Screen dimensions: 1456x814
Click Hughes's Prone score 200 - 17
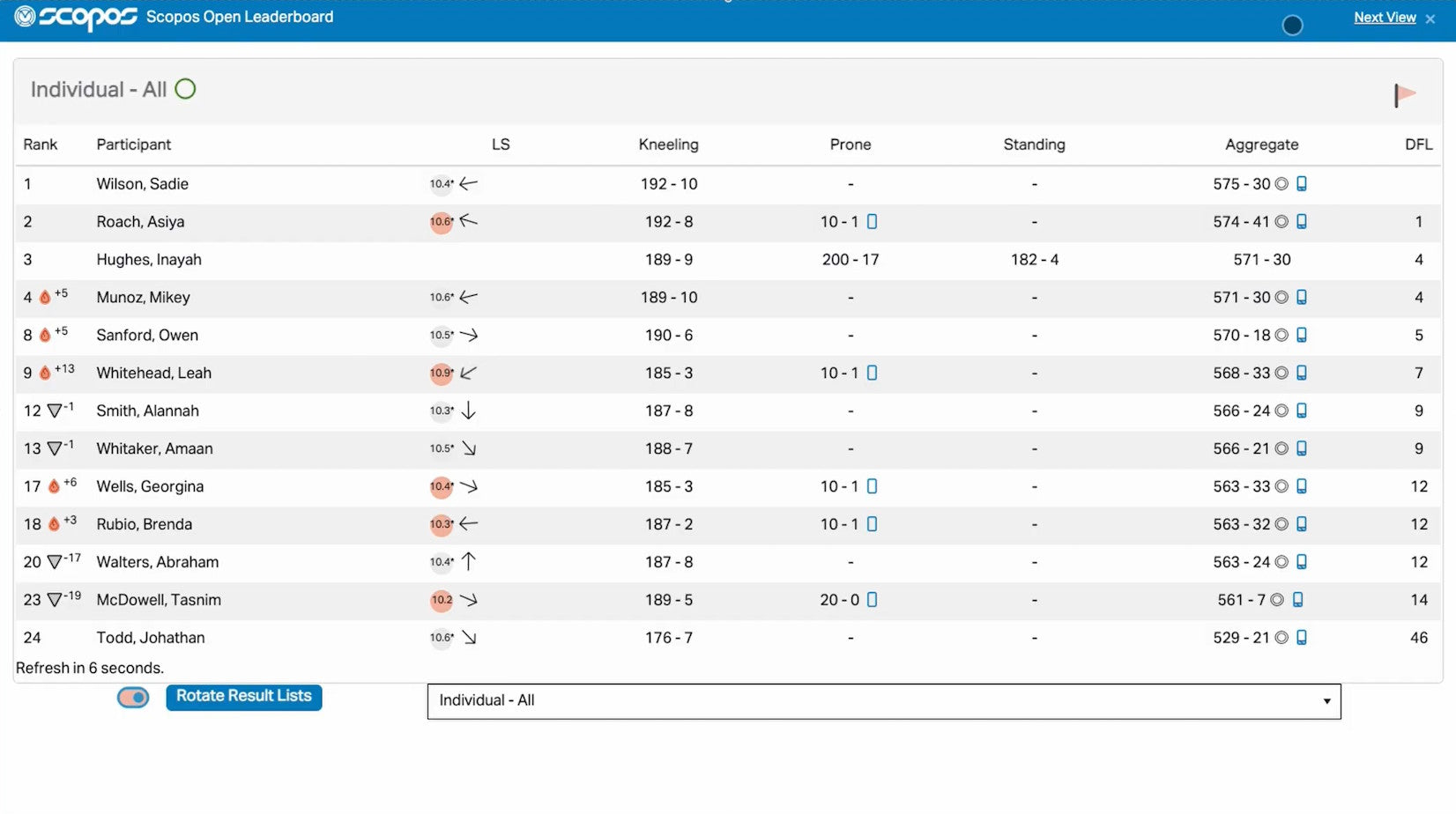pyautogui.click(x=851, y=260)
